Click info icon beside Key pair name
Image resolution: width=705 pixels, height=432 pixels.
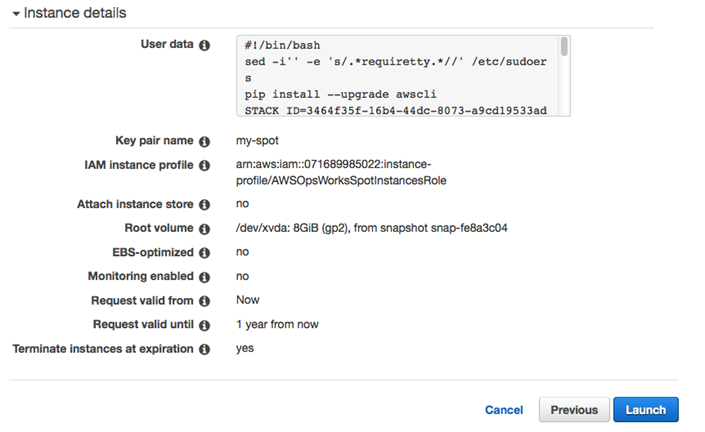pos(204,142)
